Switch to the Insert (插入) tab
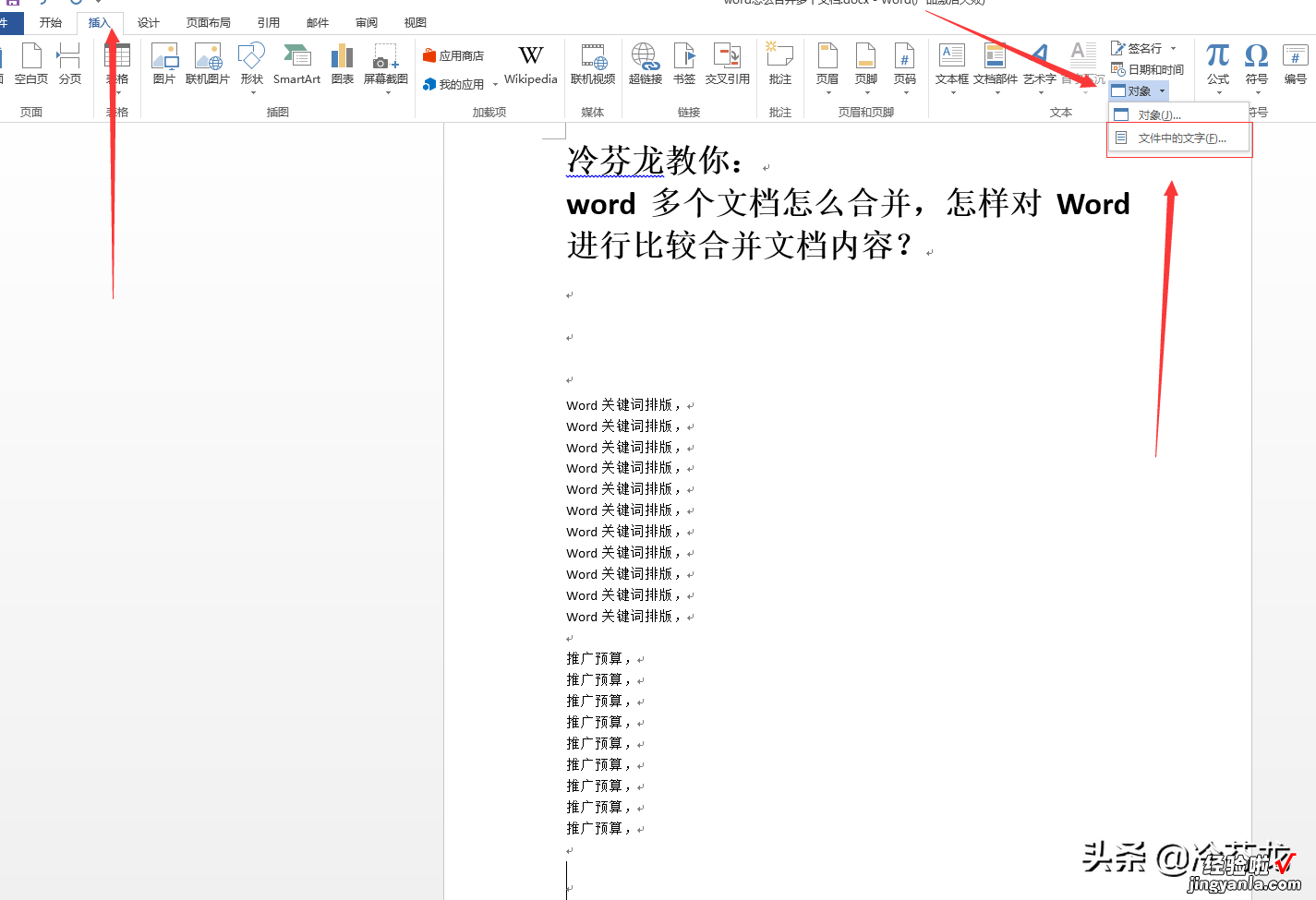1316x900 pixels. 100,22
